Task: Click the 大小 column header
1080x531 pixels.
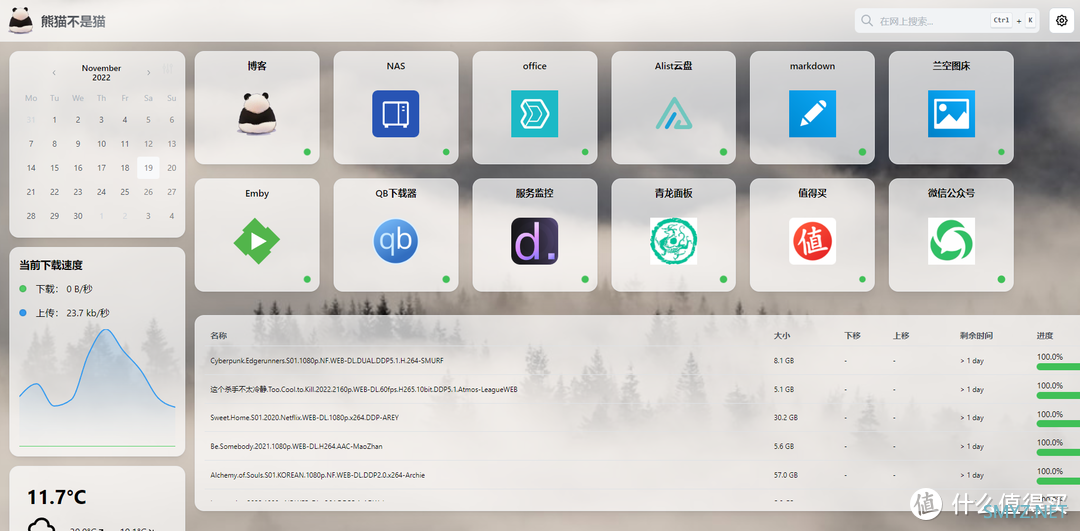Action: (x=782, y=335)
